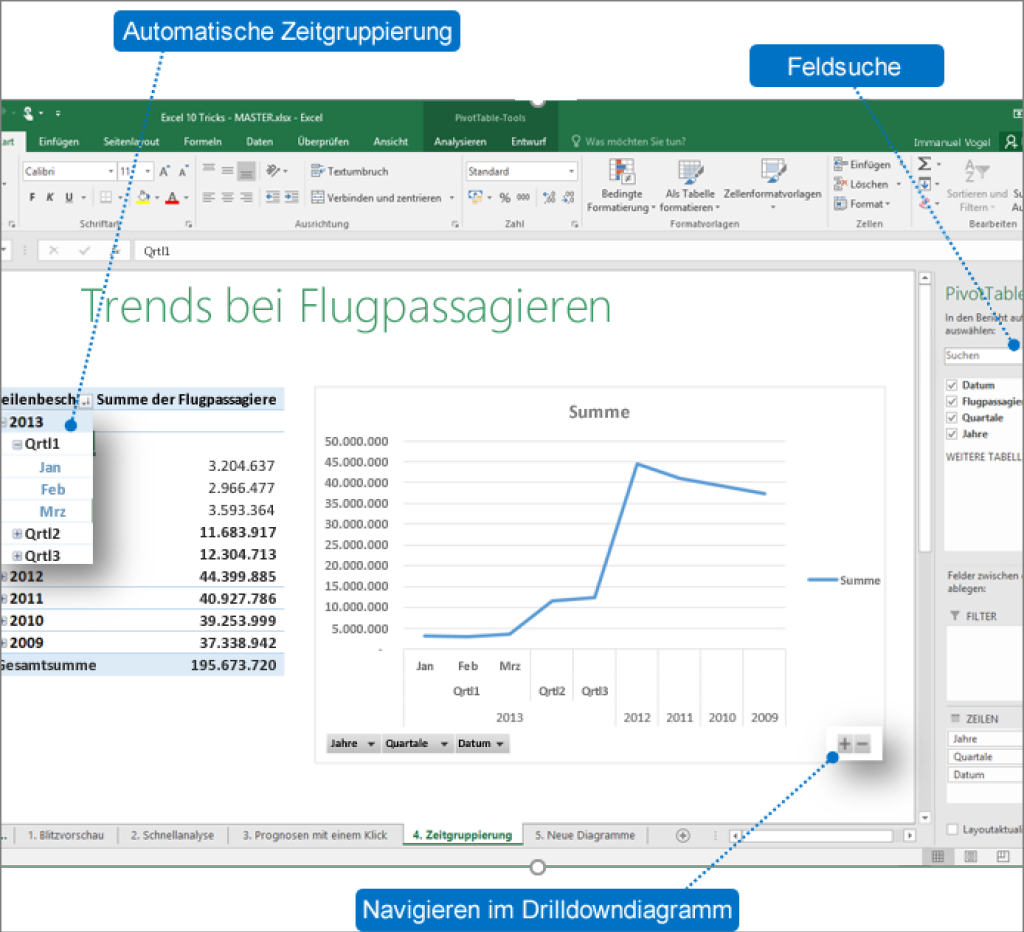
Task: Toggle bold (F) formatting
Action: pyautogui.click(x=32, y=197)
